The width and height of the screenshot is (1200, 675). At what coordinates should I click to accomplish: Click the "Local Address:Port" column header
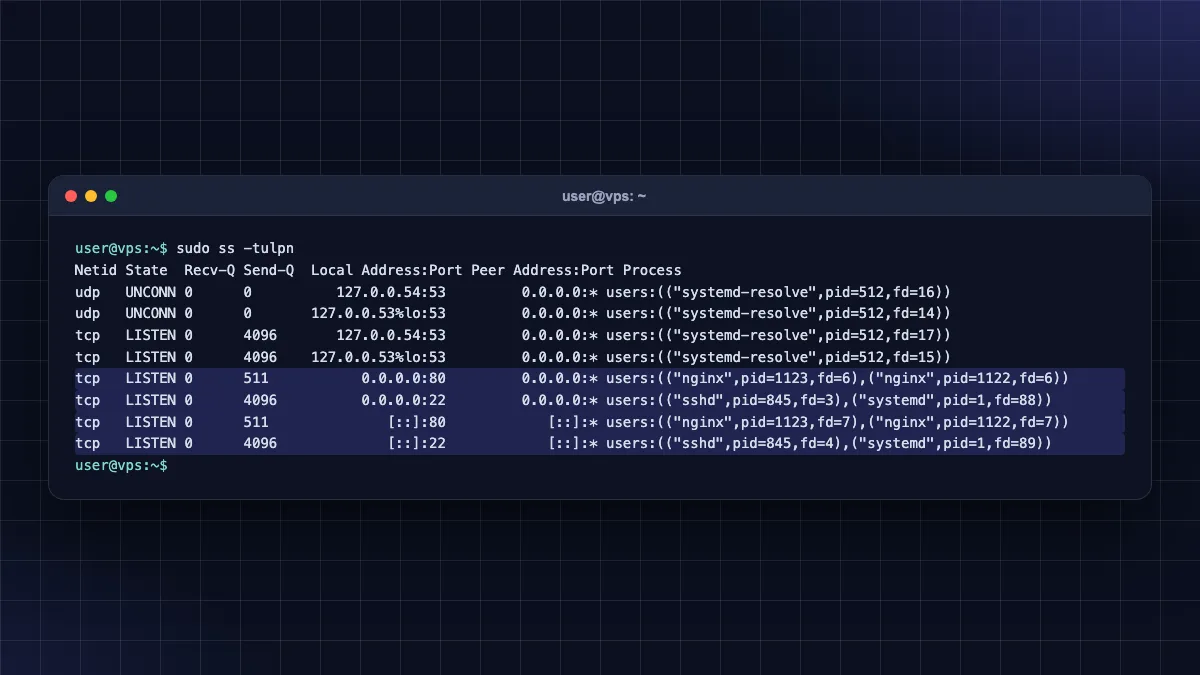pos(387,270)
